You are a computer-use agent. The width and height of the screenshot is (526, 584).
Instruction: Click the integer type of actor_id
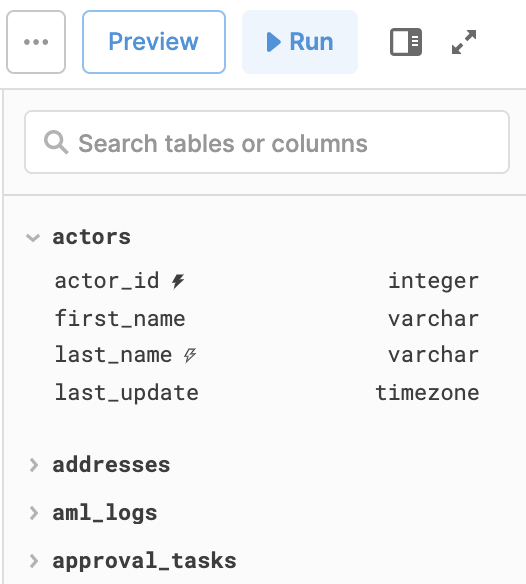click(x=434, y=281)
